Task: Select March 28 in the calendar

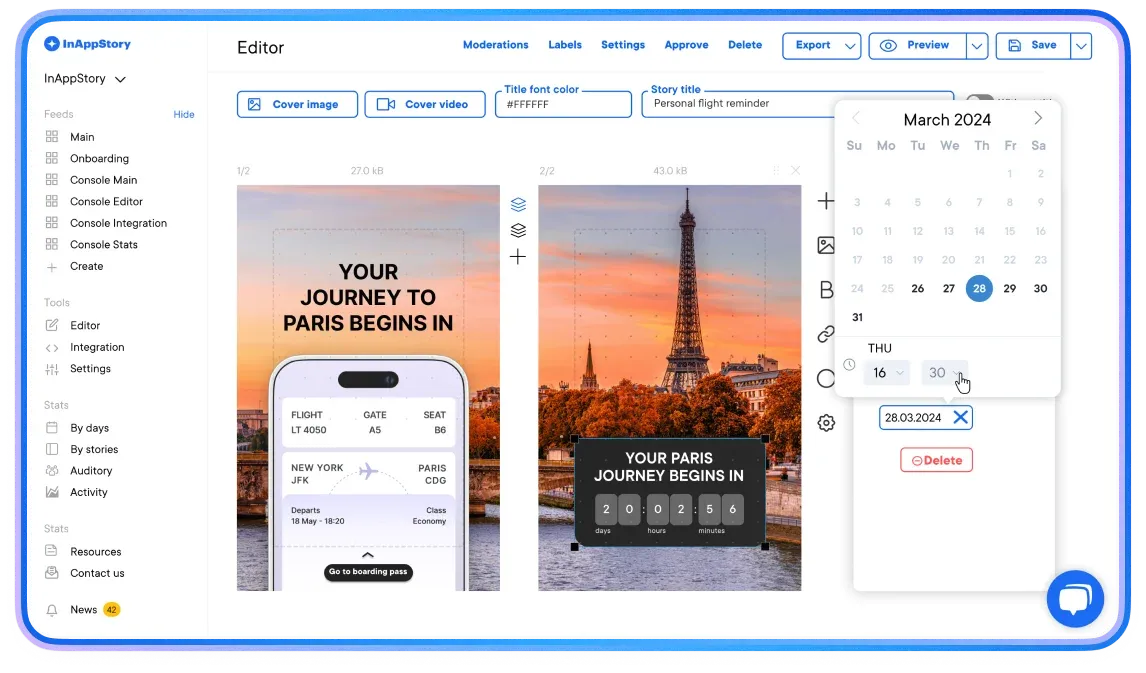Action: click(979, 288)
